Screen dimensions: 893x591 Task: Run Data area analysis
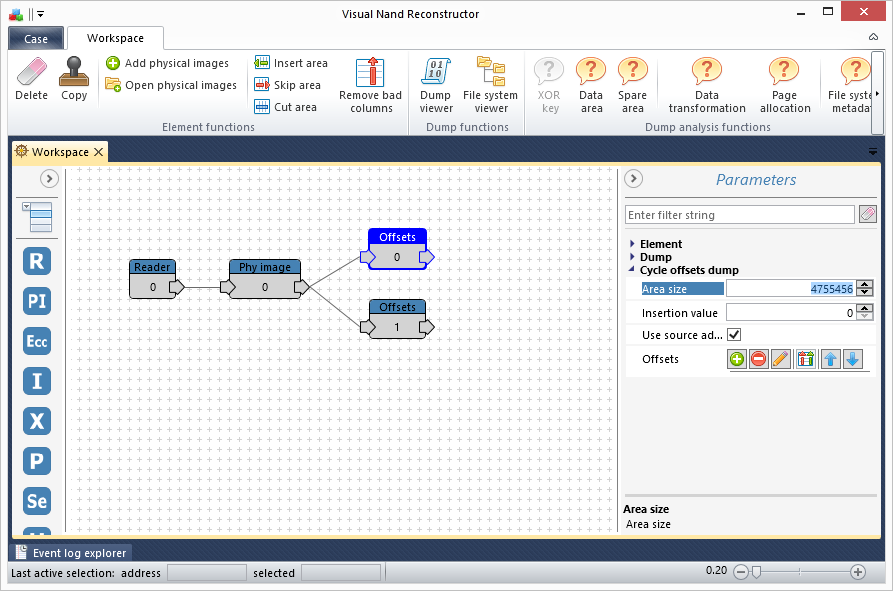tap(591, 85)
